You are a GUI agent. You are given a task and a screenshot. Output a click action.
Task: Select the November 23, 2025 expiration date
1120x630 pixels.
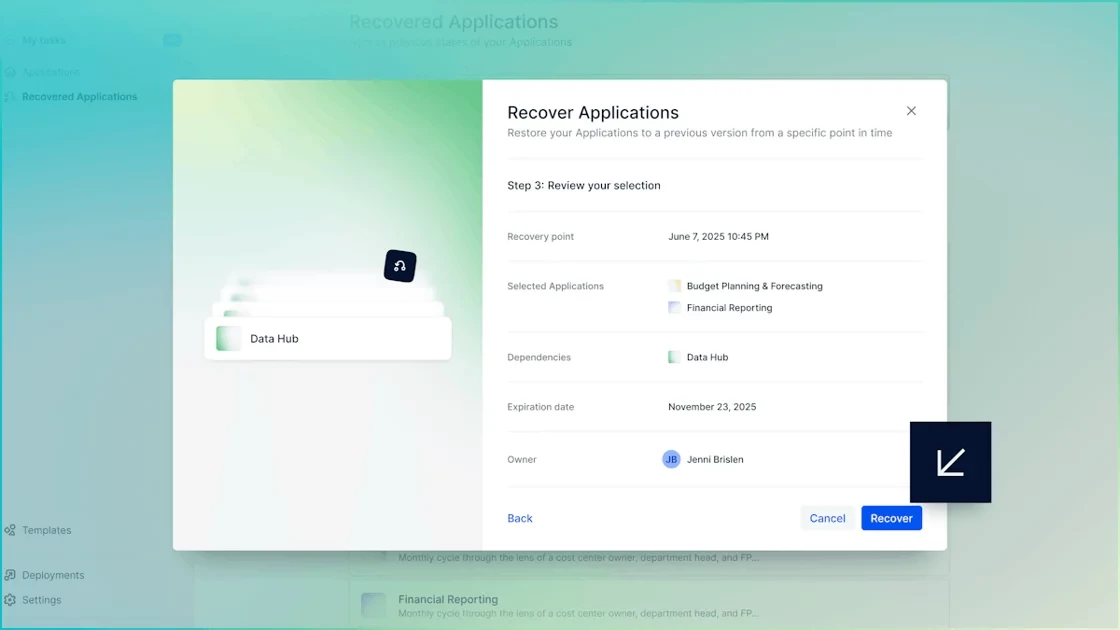[711, 406]
